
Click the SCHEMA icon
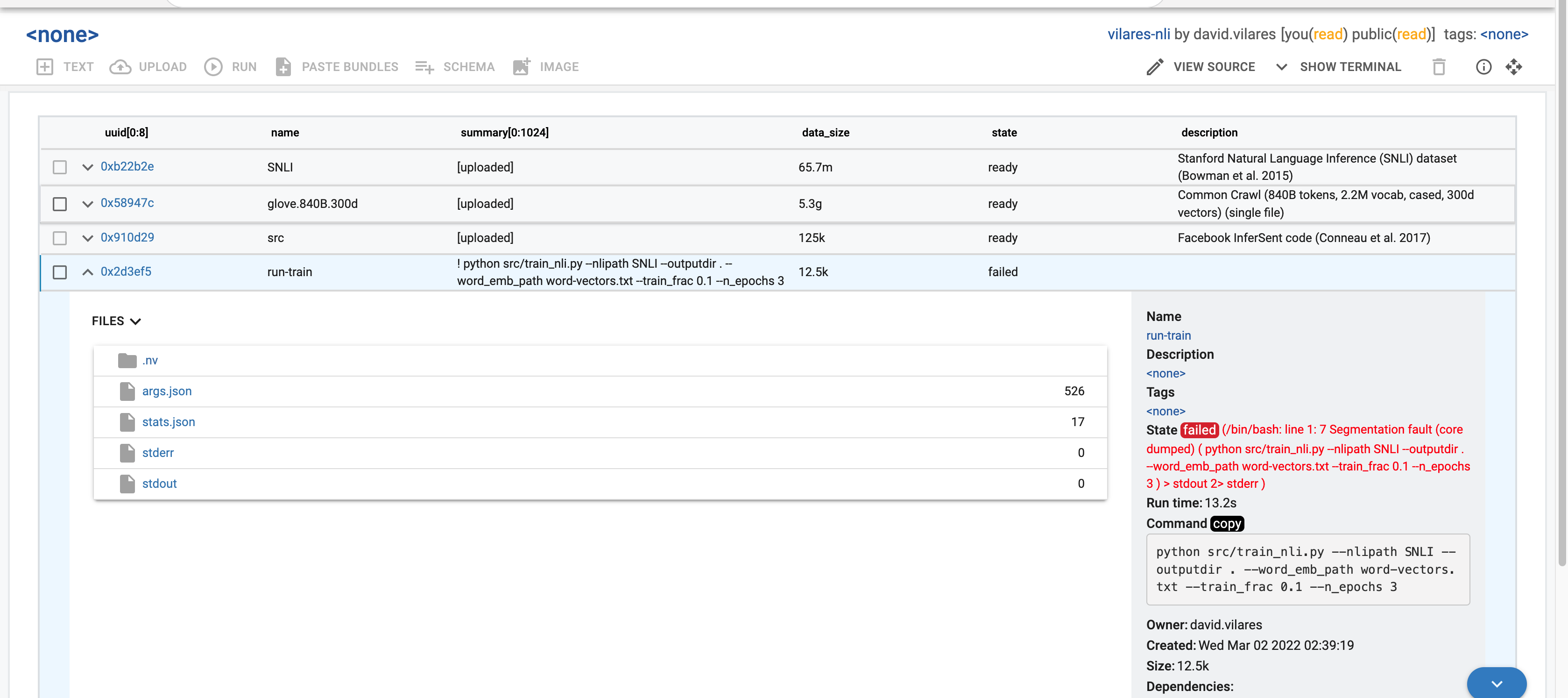coord(424,67)
